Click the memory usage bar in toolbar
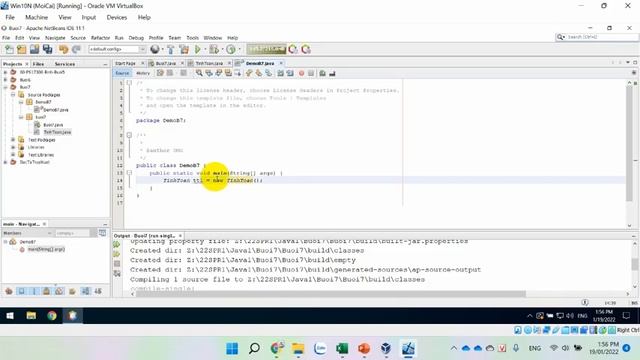640x360 pixels. [267, 49]
